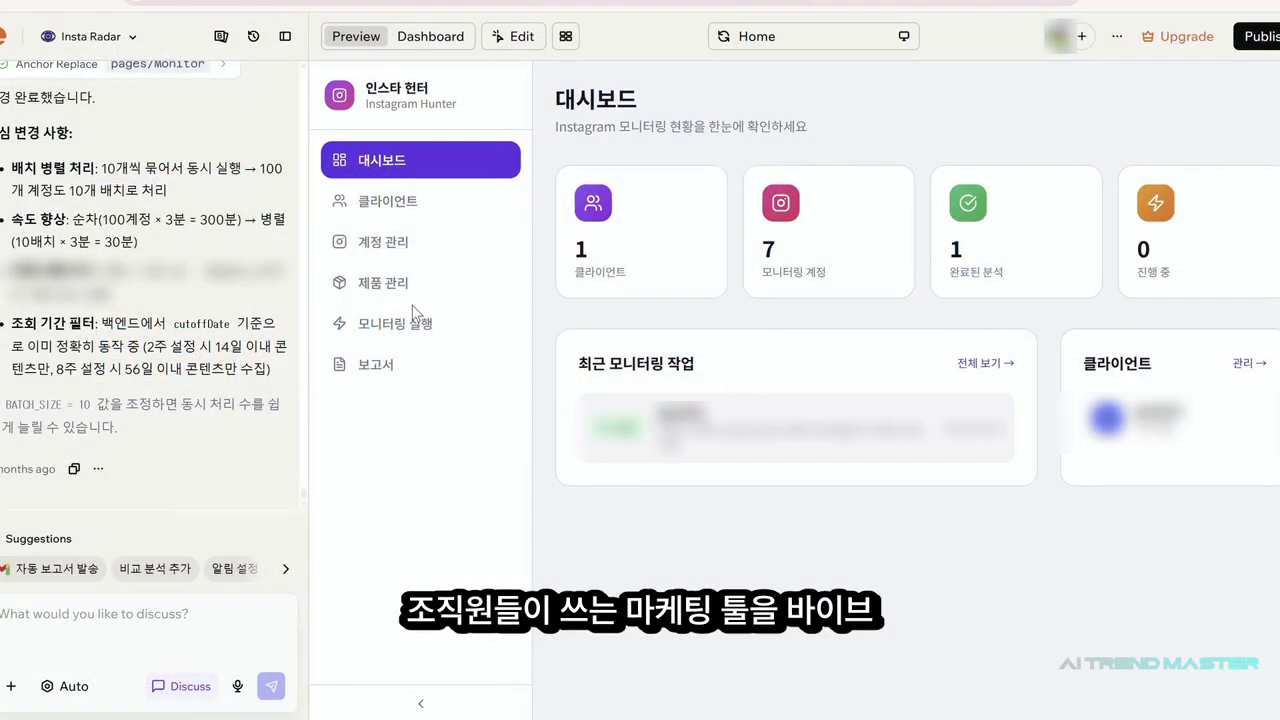The height and width of the screenshot is (720, 1280).
Task: Click the Instagram Hunter logo icon
Action: [340, 95]
